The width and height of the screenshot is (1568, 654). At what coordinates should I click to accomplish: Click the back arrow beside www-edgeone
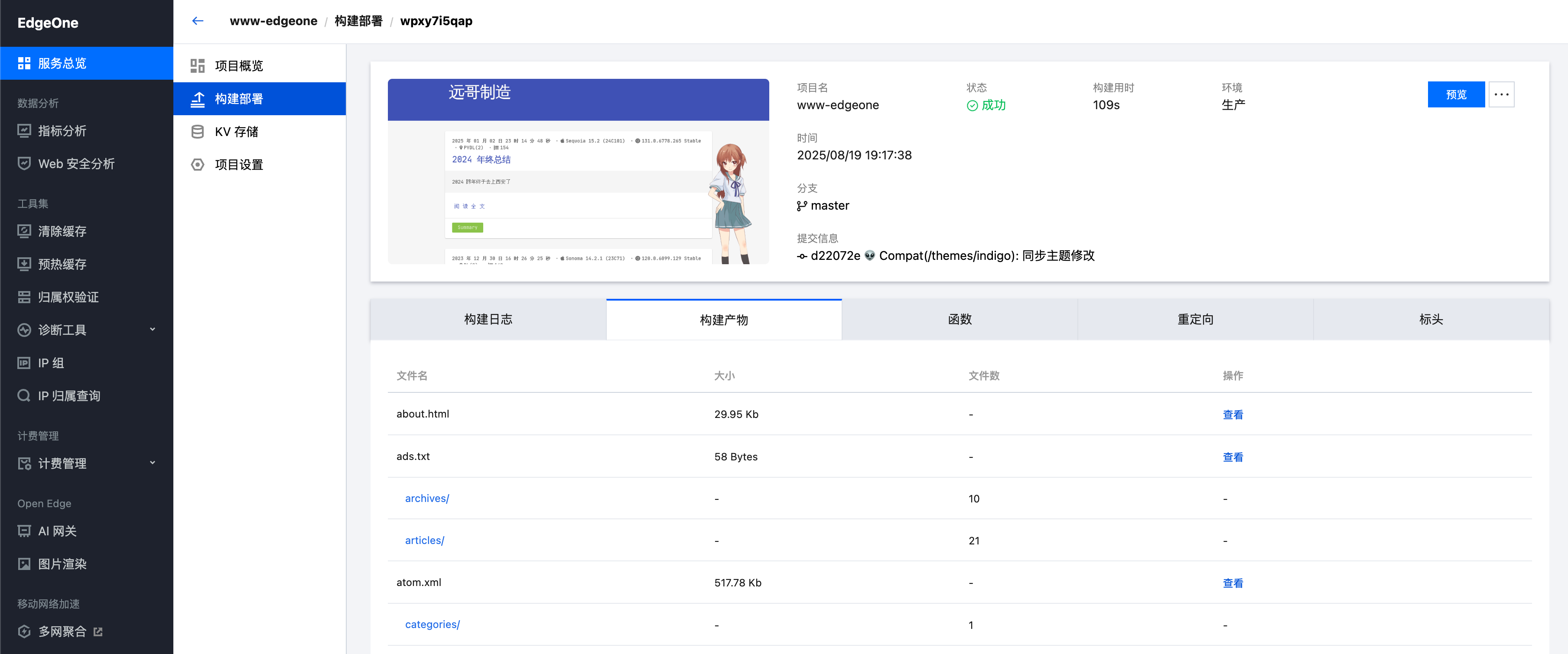pos(197,21)
